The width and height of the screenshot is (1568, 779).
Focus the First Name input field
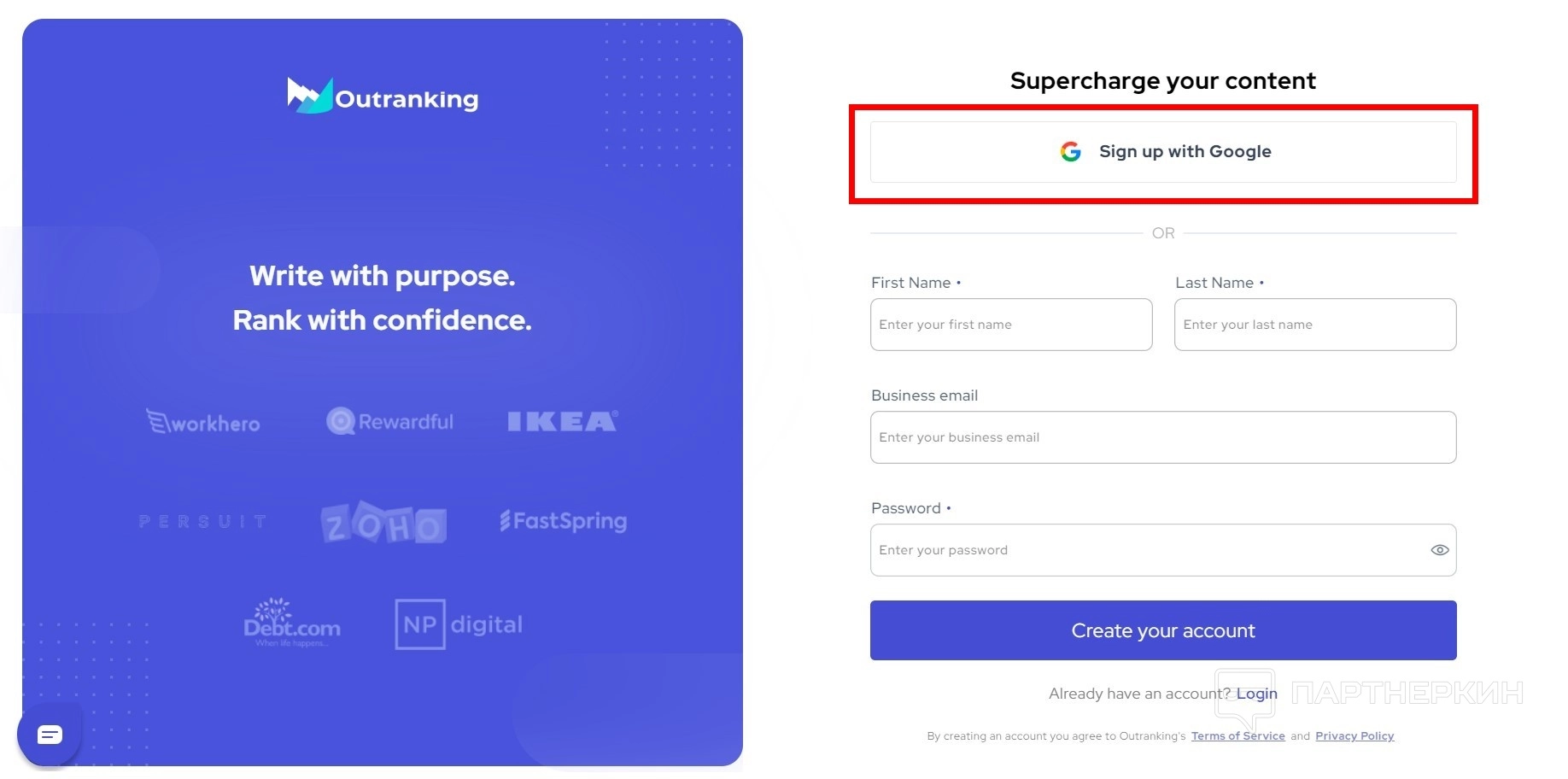click(1011, 325)
